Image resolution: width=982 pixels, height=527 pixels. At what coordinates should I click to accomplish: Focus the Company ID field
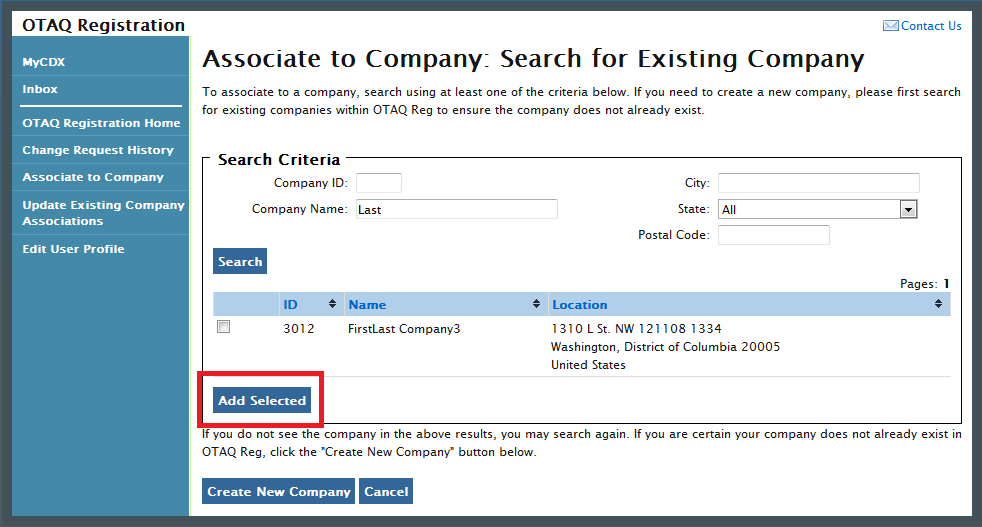pyautogui.click(x=379, y=183)
